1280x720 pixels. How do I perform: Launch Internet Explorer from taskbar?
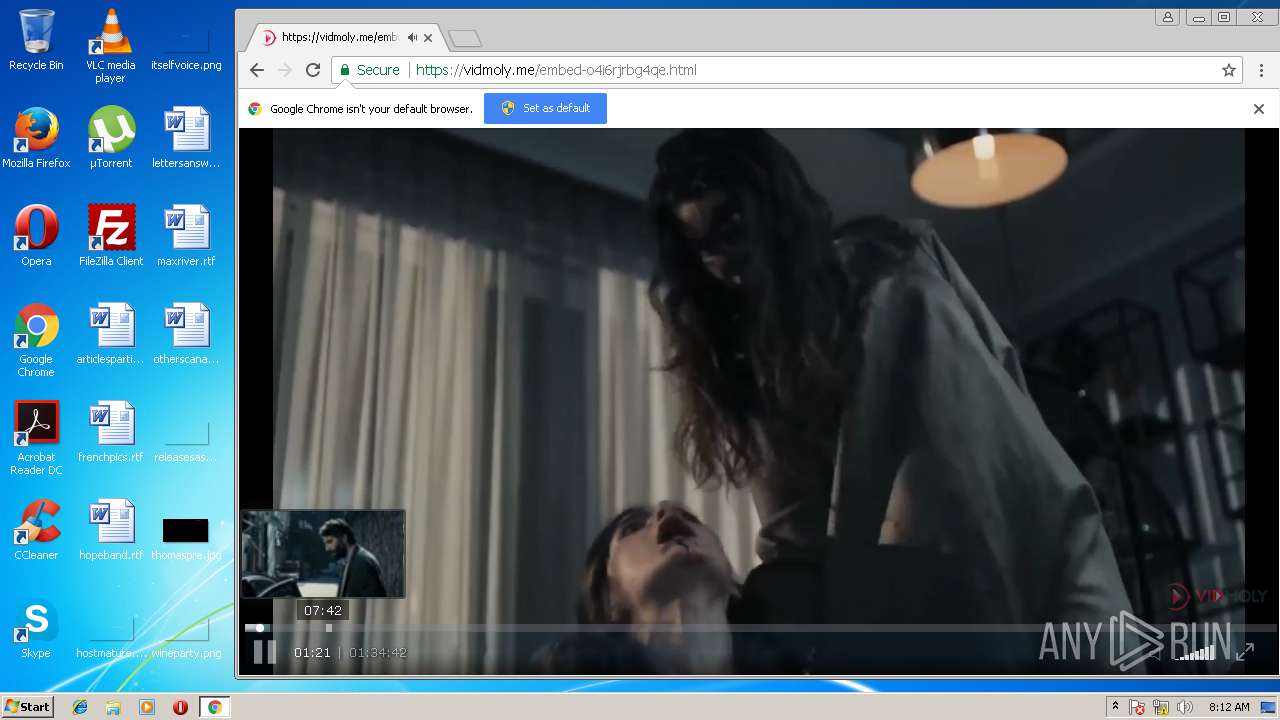click(x=80, y=707)
